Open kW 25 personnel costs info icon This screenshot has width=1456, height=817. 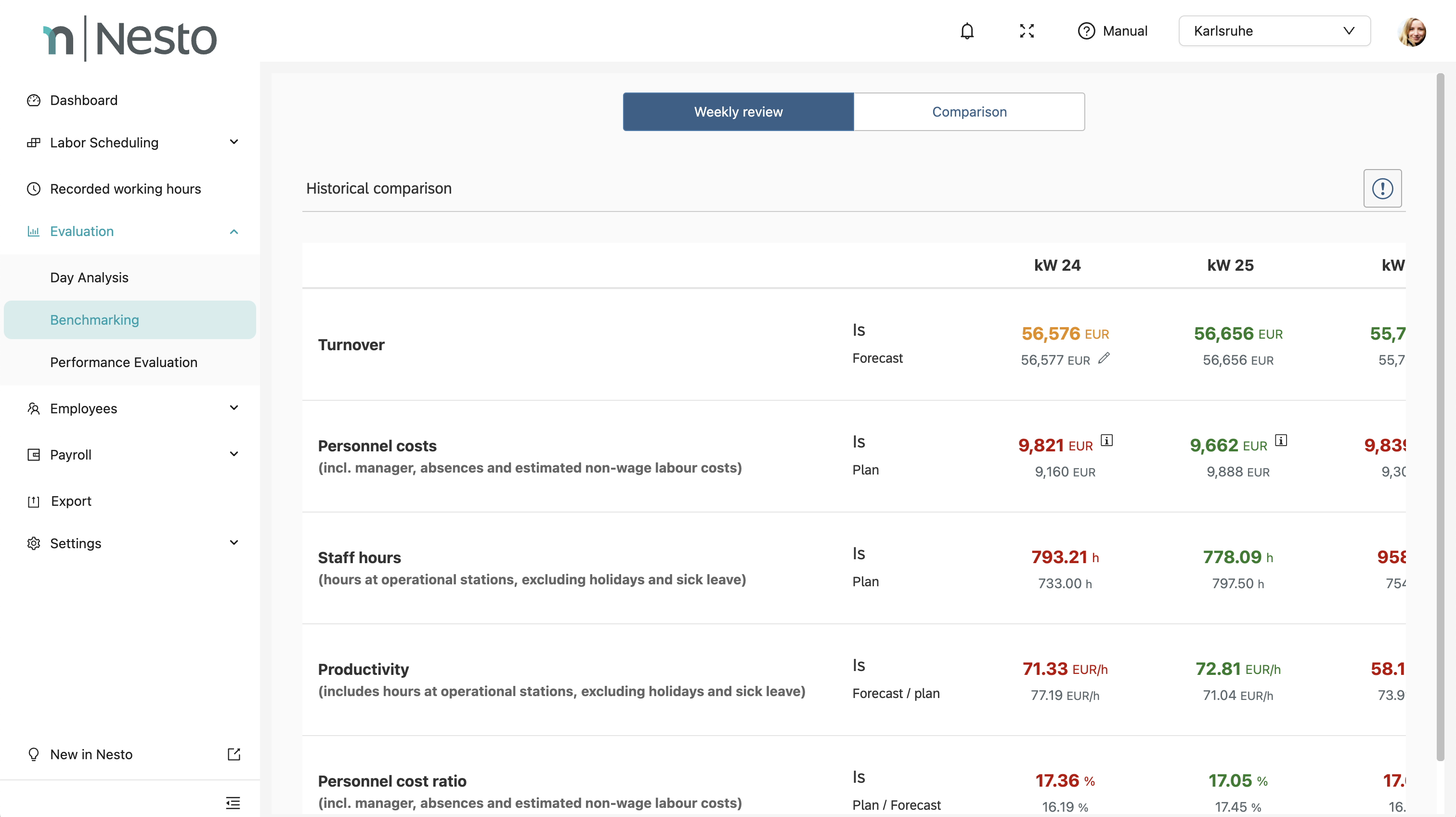[1281, 440]
